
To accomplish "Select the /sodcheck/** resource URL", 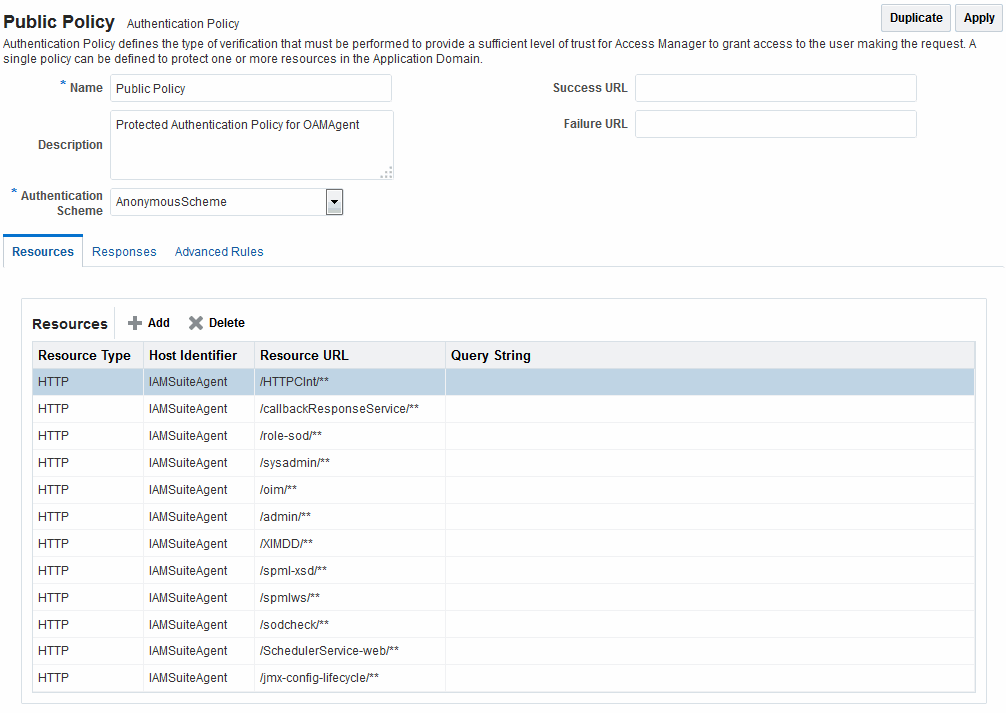I will coord(294,624).
